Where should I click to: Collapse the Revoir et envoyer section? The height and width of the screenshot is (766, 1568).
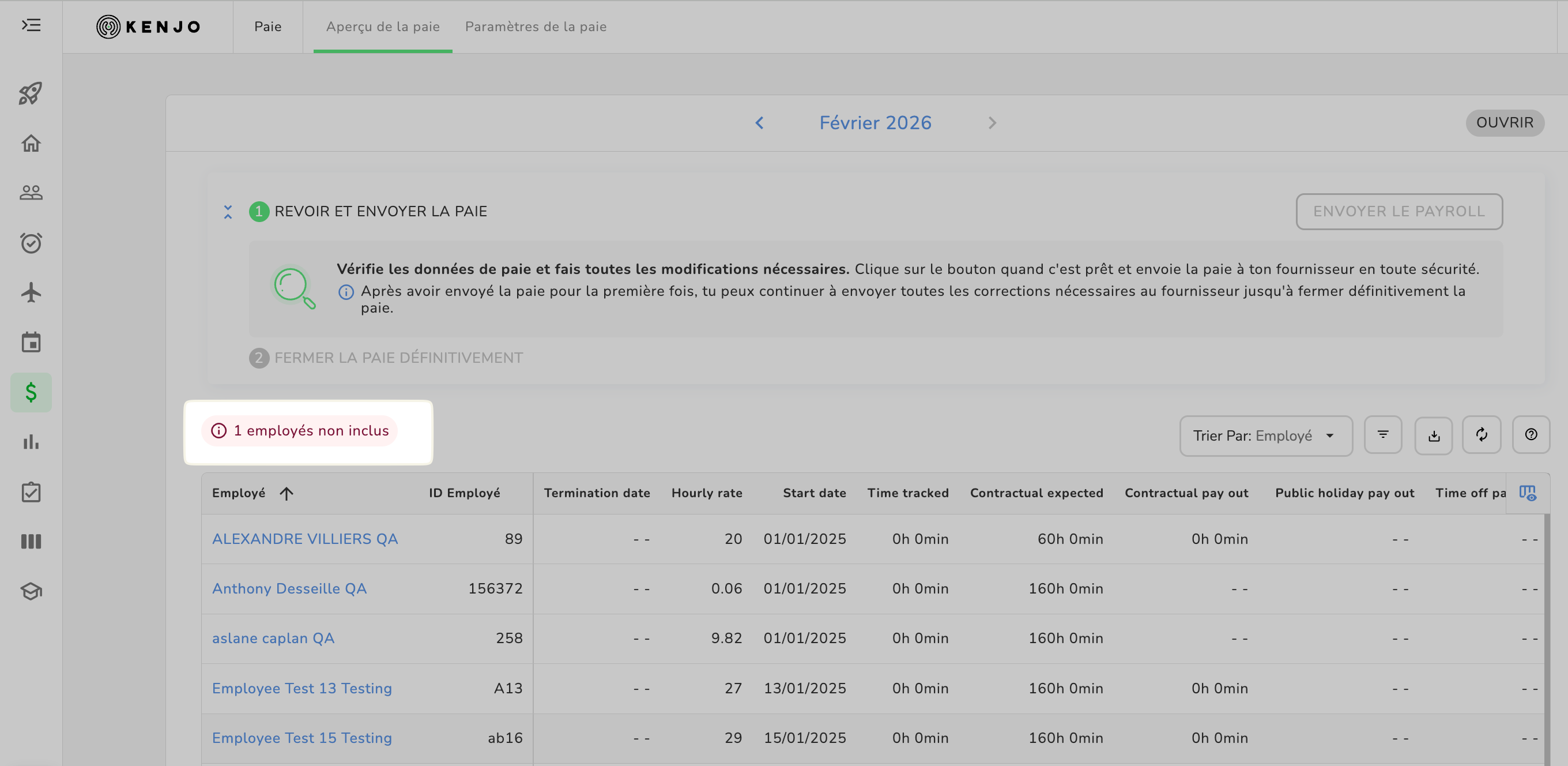(228, 211)
